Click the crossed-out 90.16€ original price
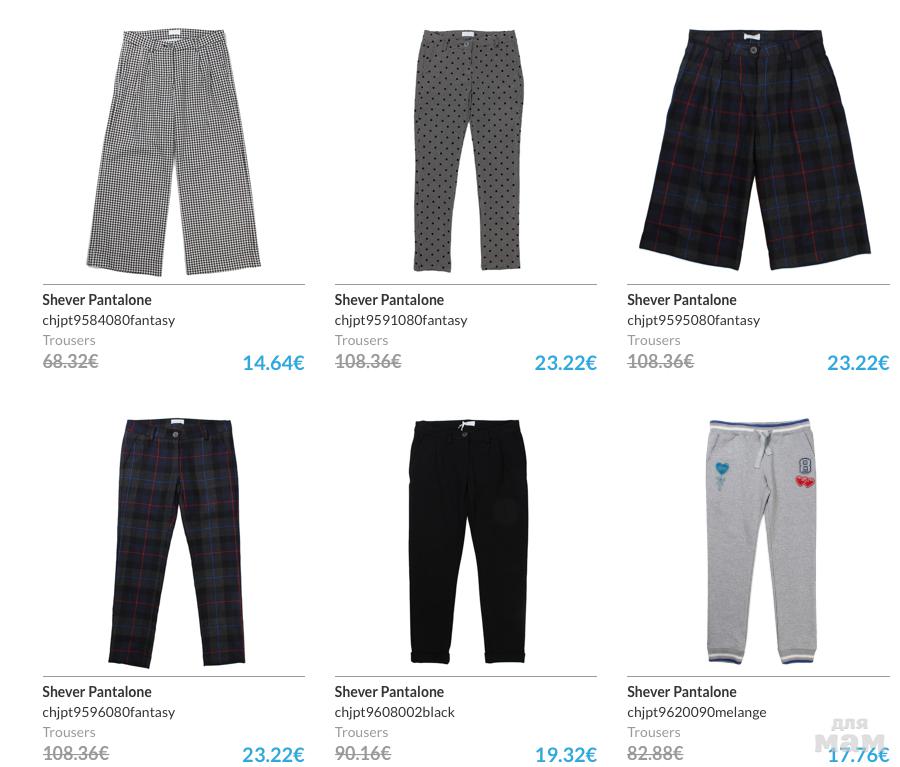The height and width of the screenshot is (767, 900). coord(363,753)
